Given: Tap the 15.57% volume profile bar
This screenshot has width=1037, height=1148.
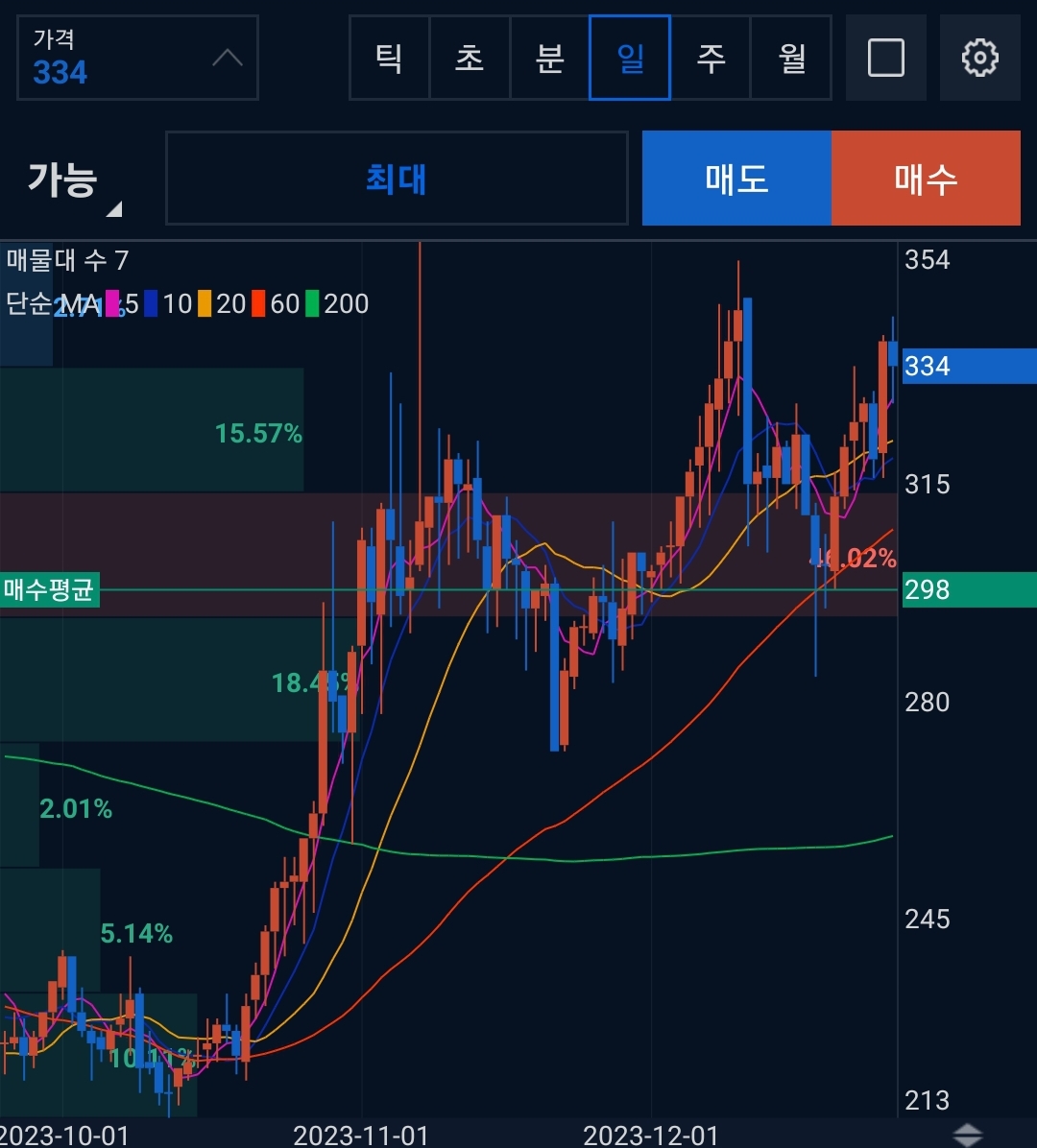Looking at the screenshot, I should (152, 430).
